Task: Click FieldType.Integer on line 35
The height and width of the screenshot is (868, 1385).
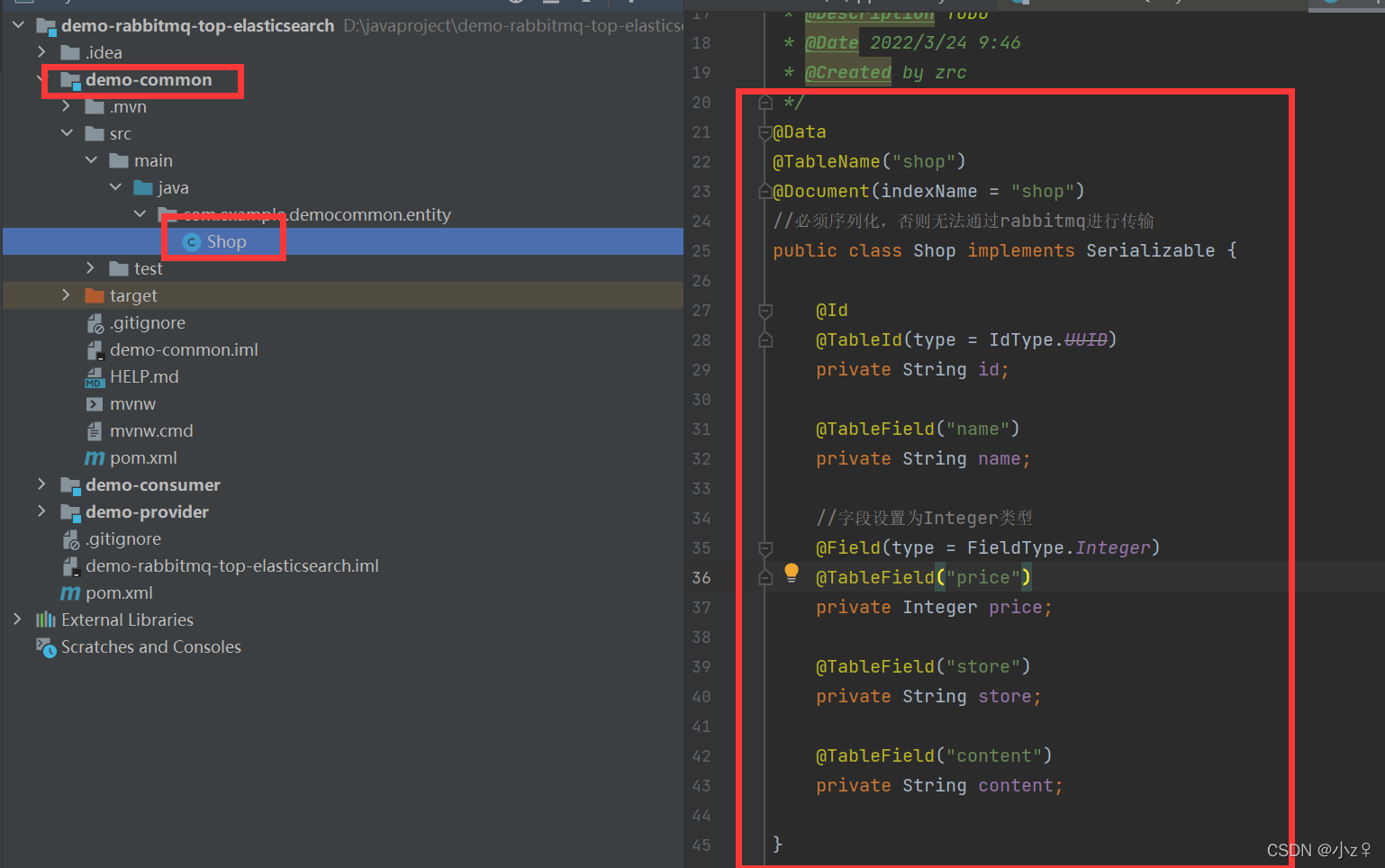Action: click(x=1059, y=547)
